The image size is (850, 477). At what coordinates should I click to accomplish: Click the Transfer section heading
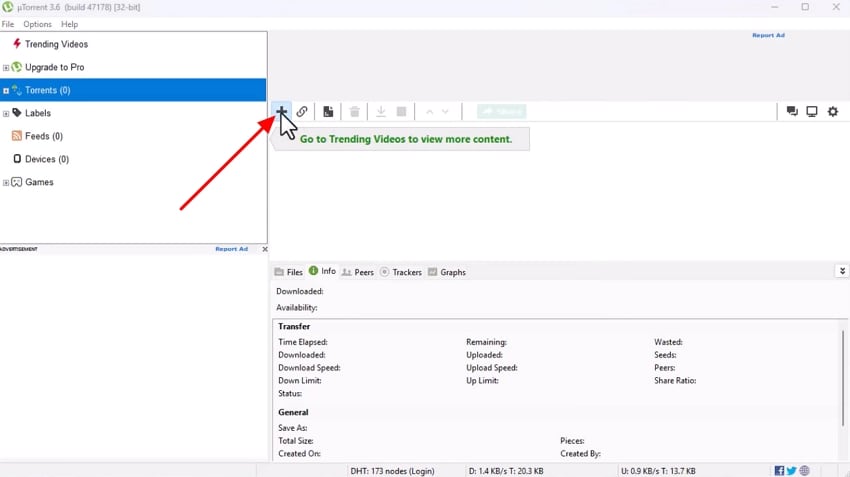coord(294,326)
